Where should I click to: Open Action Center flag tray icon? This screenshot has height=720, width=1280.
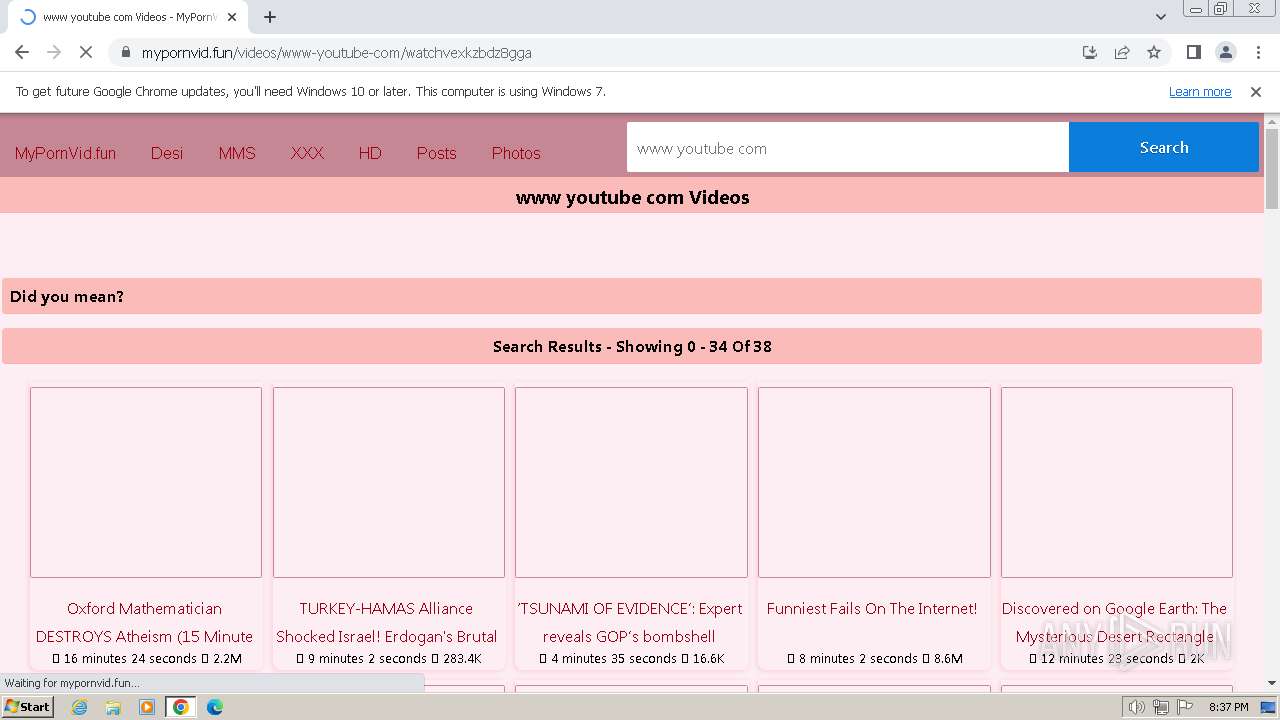pos(1184,707)
